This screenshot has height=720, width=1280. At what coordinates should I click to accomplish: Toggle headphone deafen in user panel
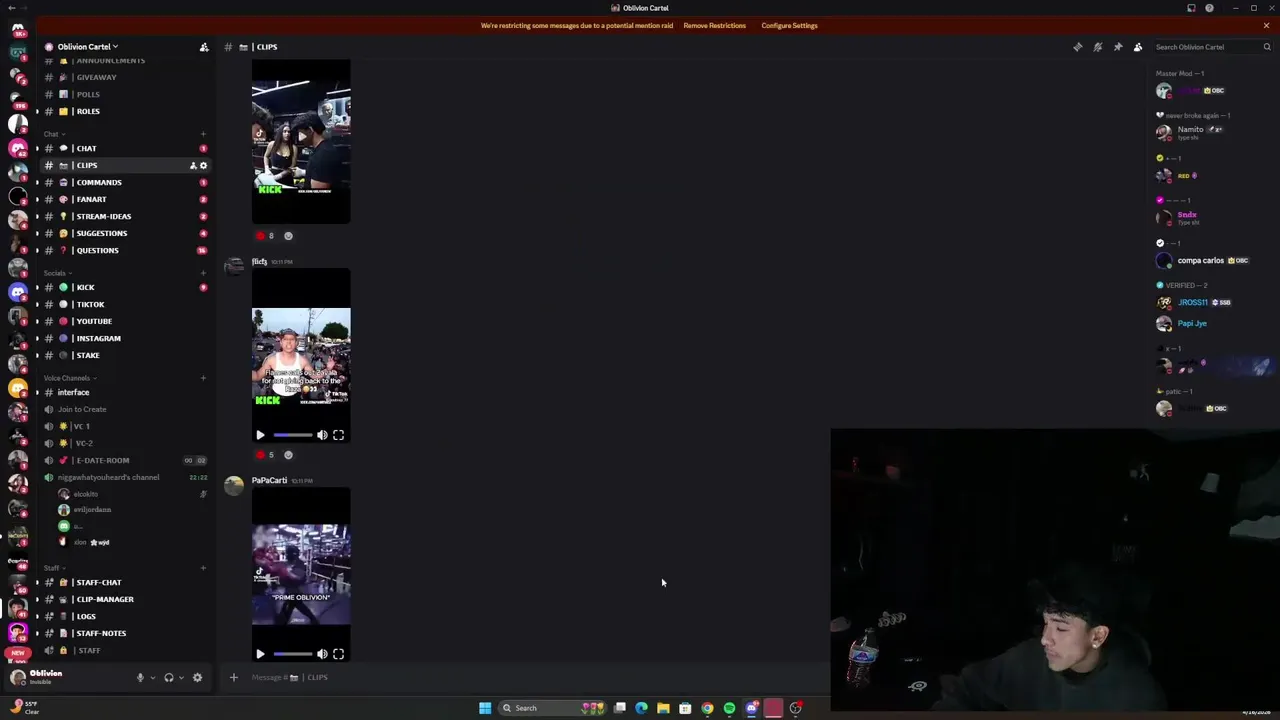(x=168, y=677)
